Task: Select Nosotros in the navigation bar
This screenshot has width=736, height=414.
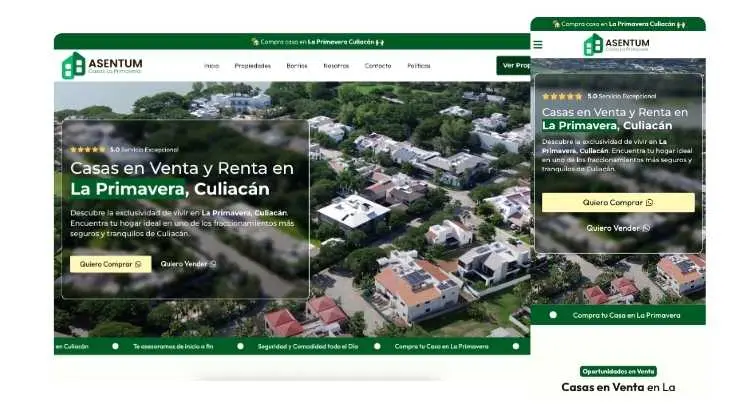Action: [336, 66]
